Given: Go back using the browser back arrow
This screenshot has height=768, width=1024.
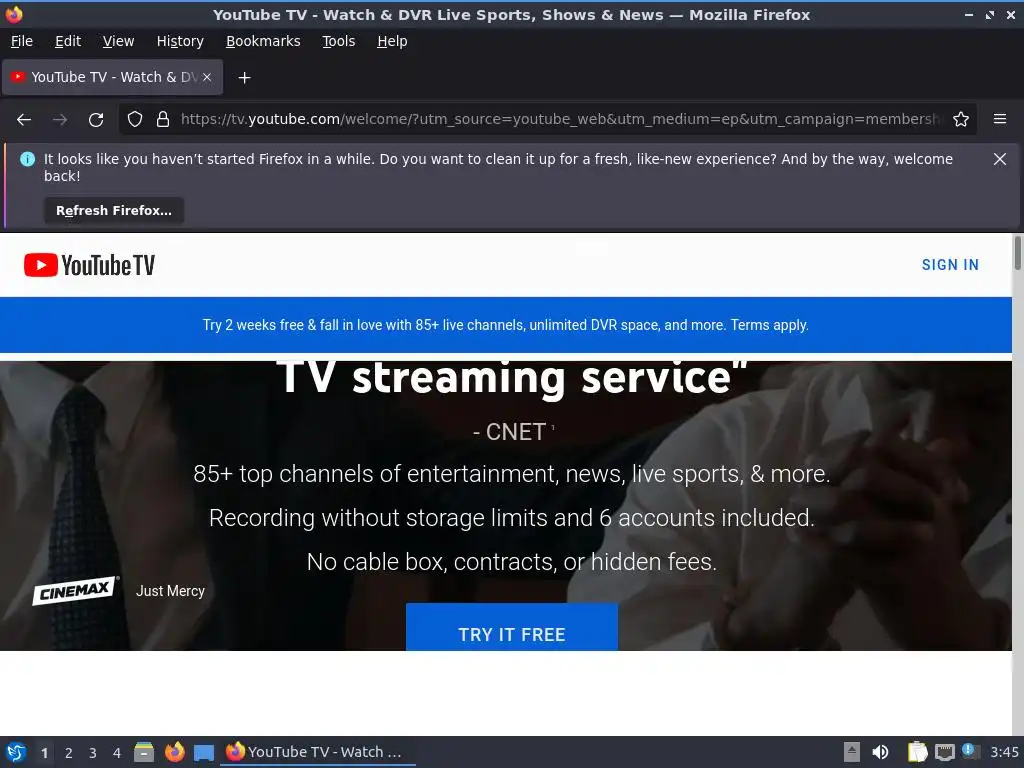Looking at the screenshot, I should coord(24,120).
